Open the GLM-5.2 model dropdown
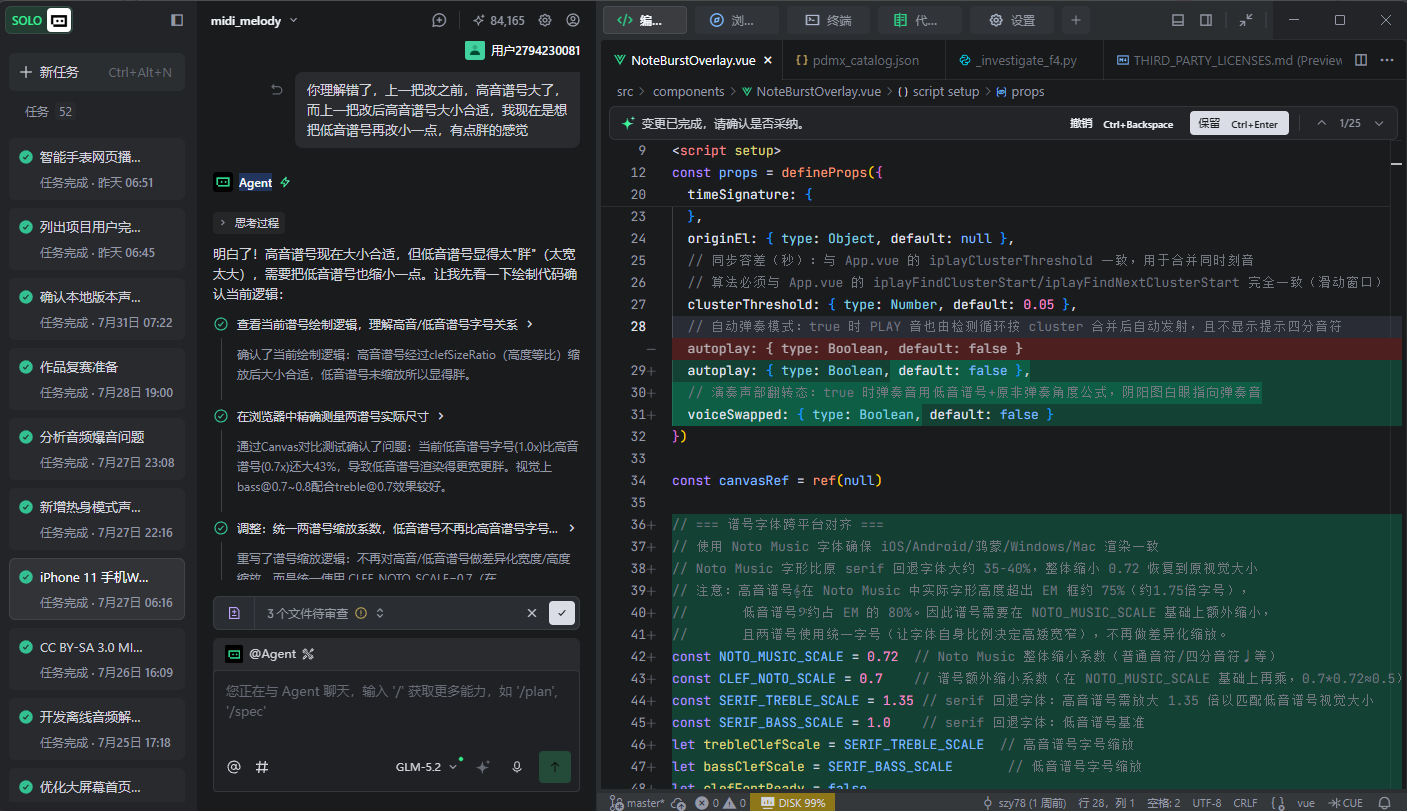Screen dimensions: 1407x811 (427, 767)
